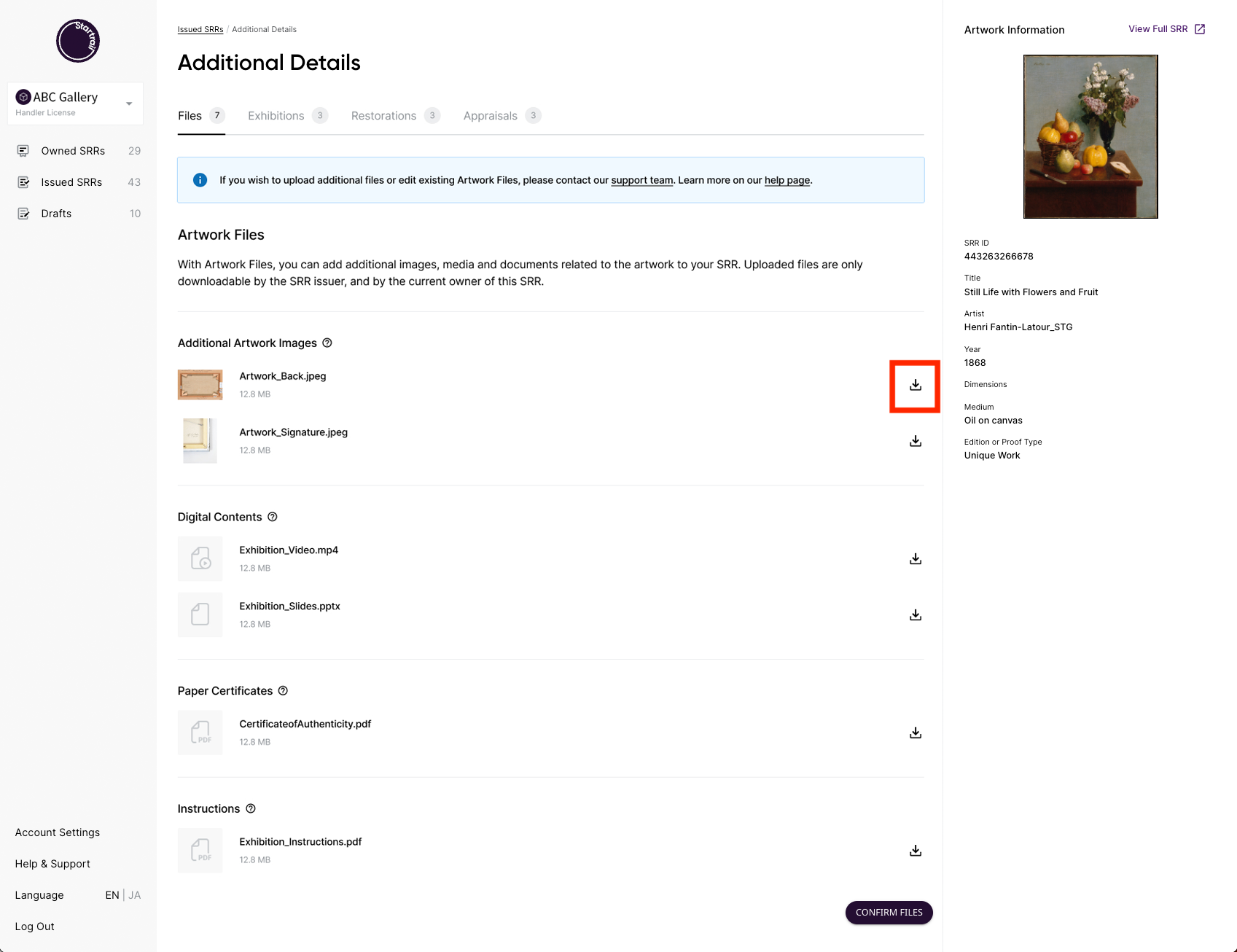Image resolution: width=1237 pixels, height=952 pixels.
Task: Switch language to JA
Action: coord(135,895)
